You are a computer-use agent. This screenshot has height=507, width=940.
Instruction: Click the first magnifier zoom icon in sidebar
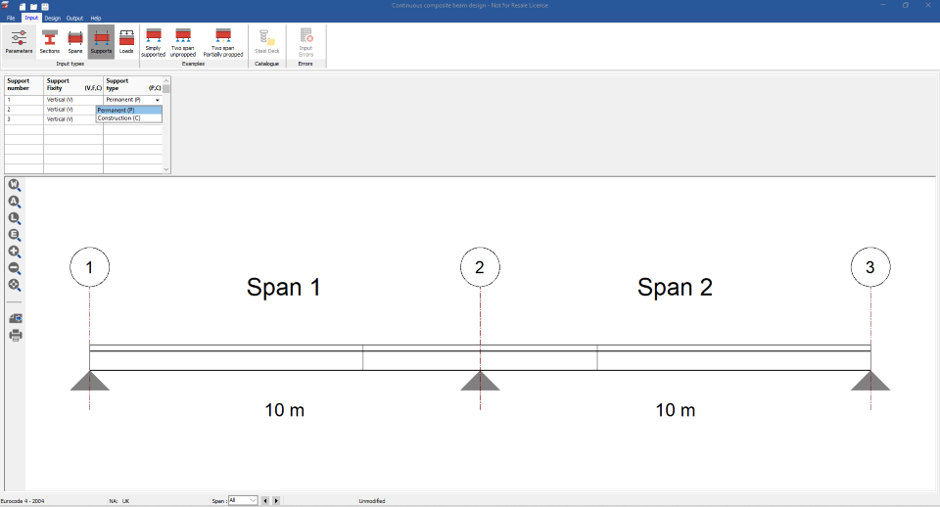click(x=15, y=185)
